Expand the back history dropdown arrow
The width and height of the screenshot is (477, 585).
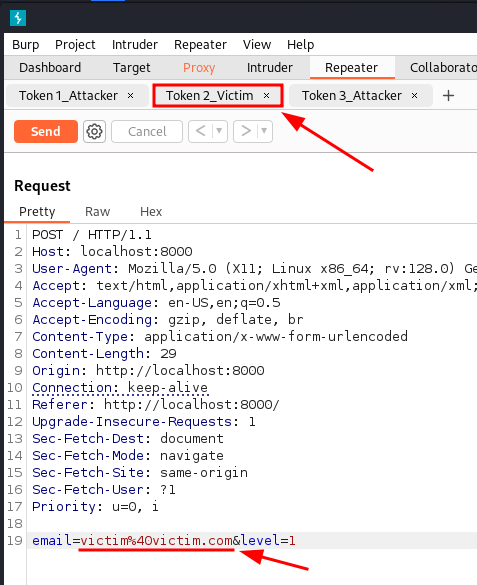pos(219,131)
